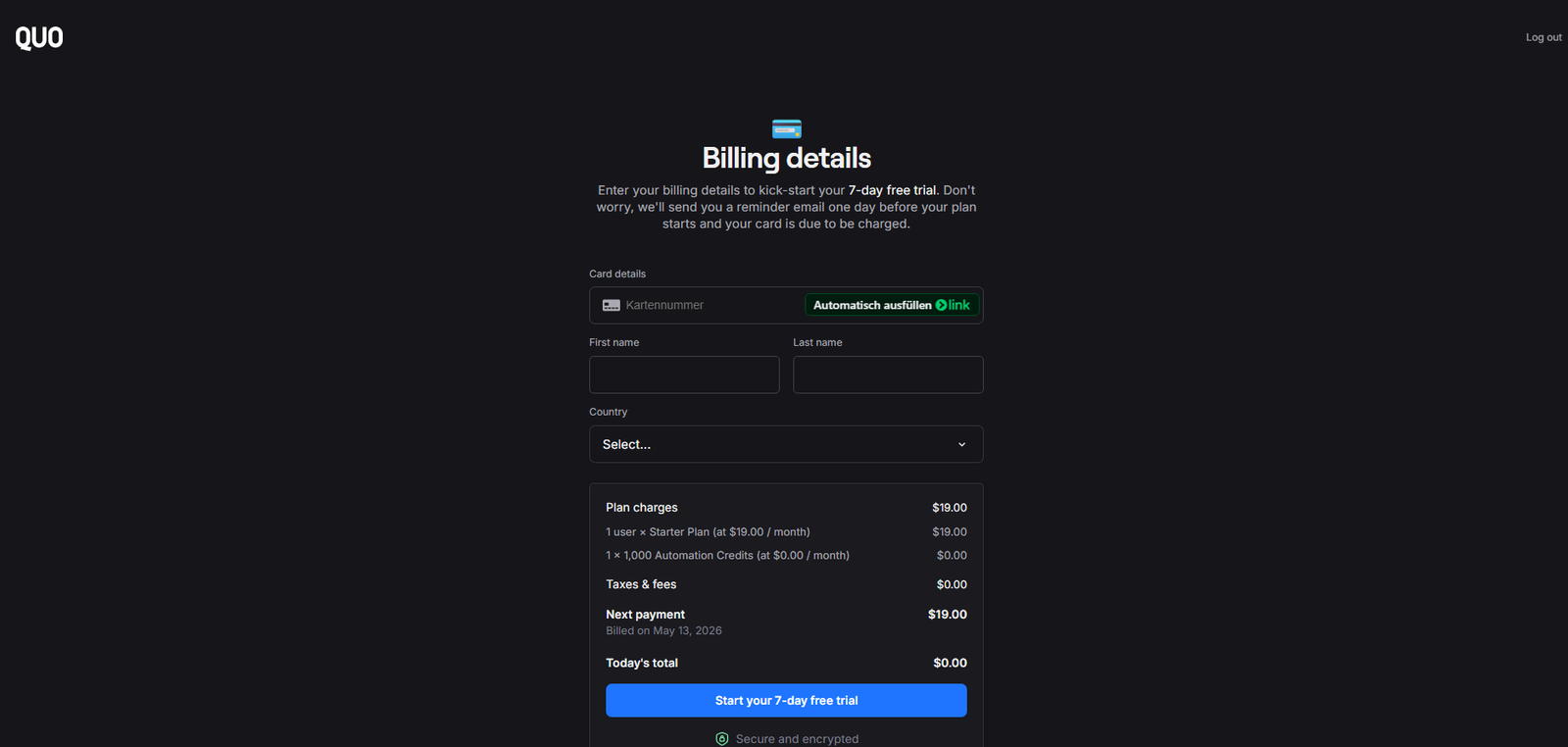Viewport: 1568px width, 747px height.
Task: Click the card icon in Kartennummer field
Action: 612,306
